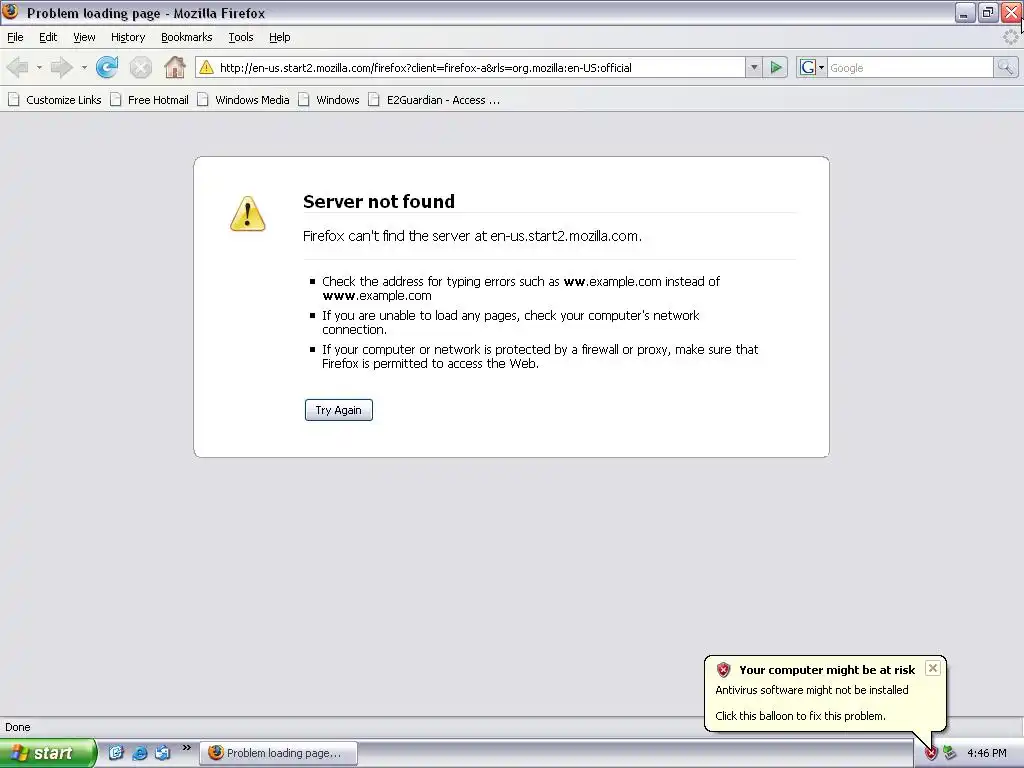The width and height of the screenshot is (1024, 768).
Task: Open Windows Media bookmark
Action: (x=244, y=100)
